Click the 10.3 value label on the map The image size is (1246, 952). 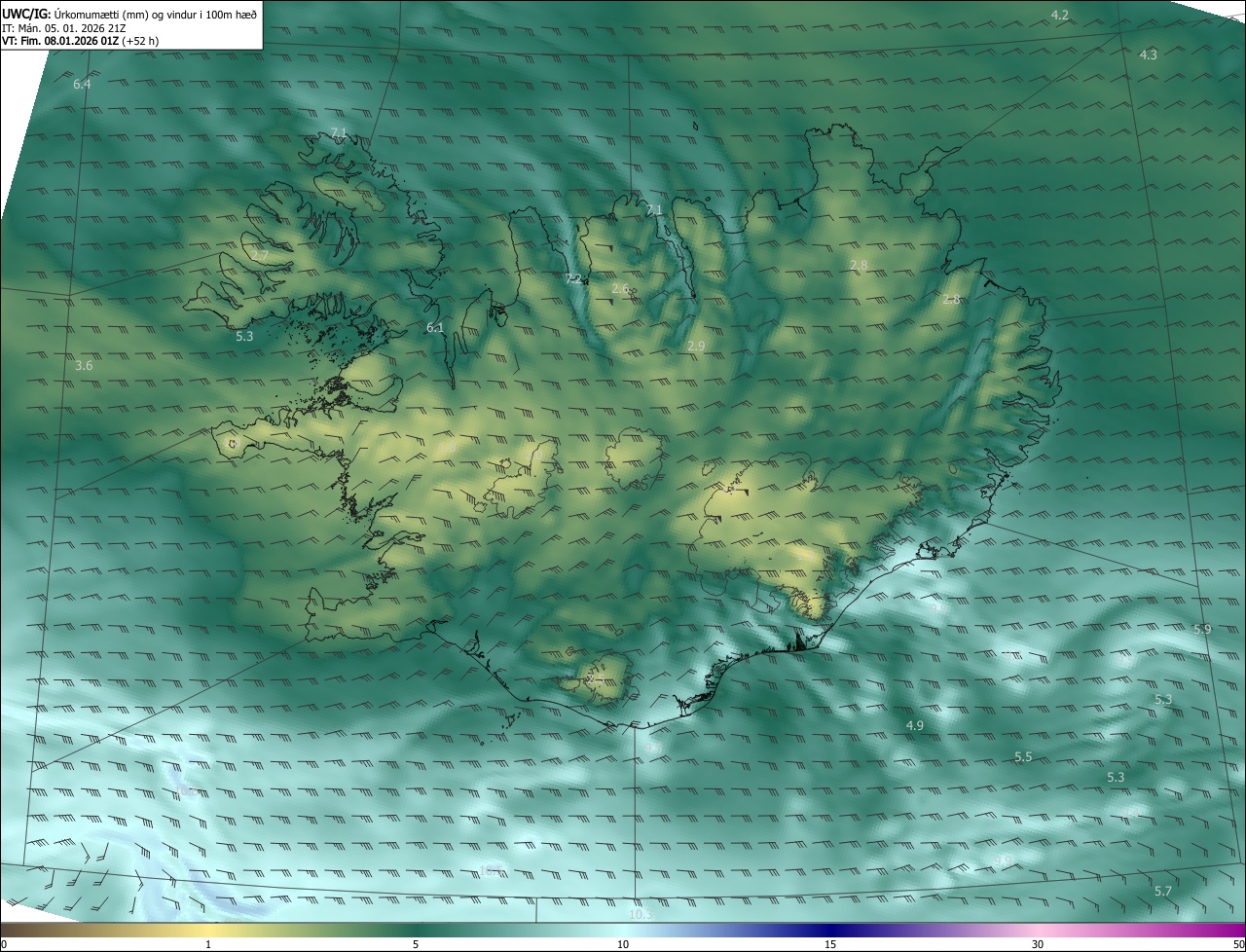click(x=640, y=915)
